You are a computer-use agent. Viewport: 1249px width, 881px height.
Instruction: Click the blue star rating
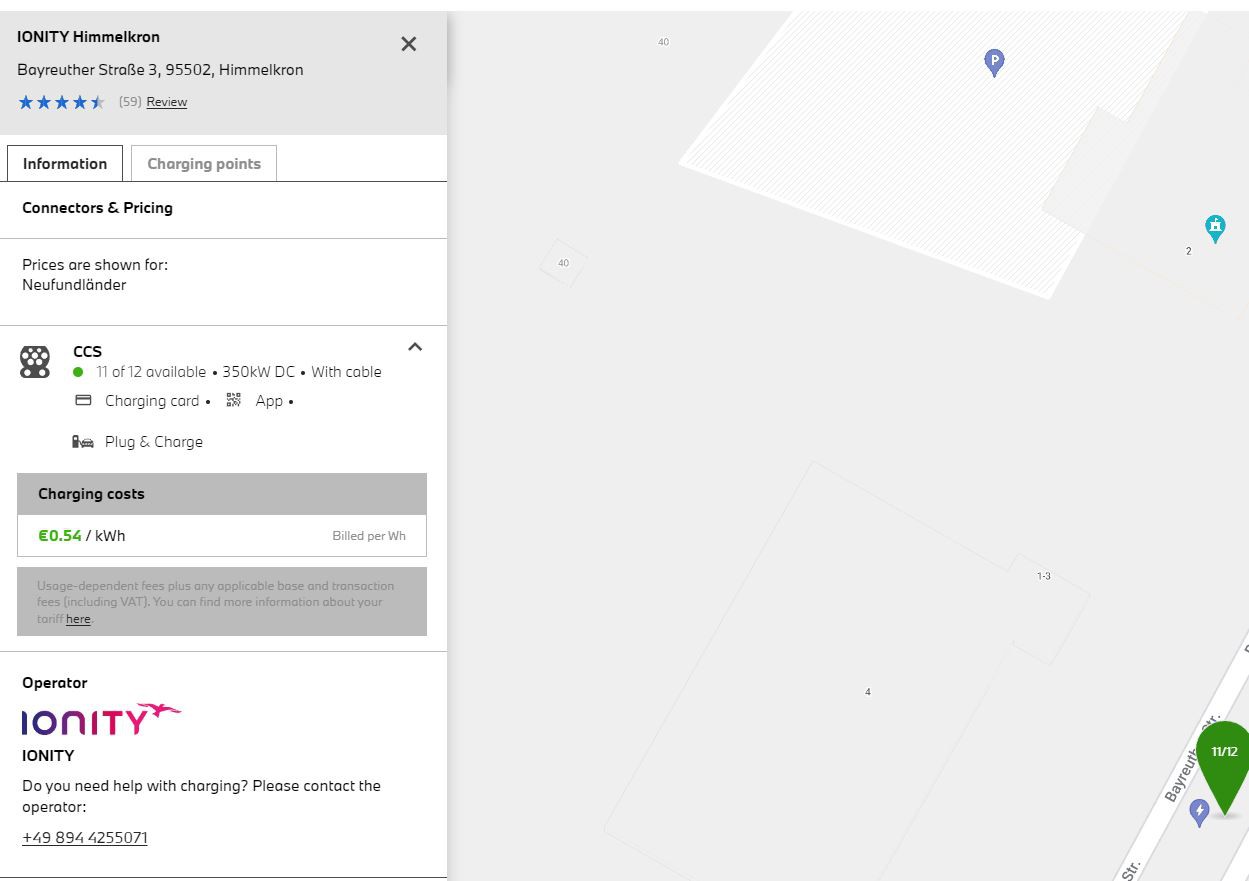(x=61, y=102)
